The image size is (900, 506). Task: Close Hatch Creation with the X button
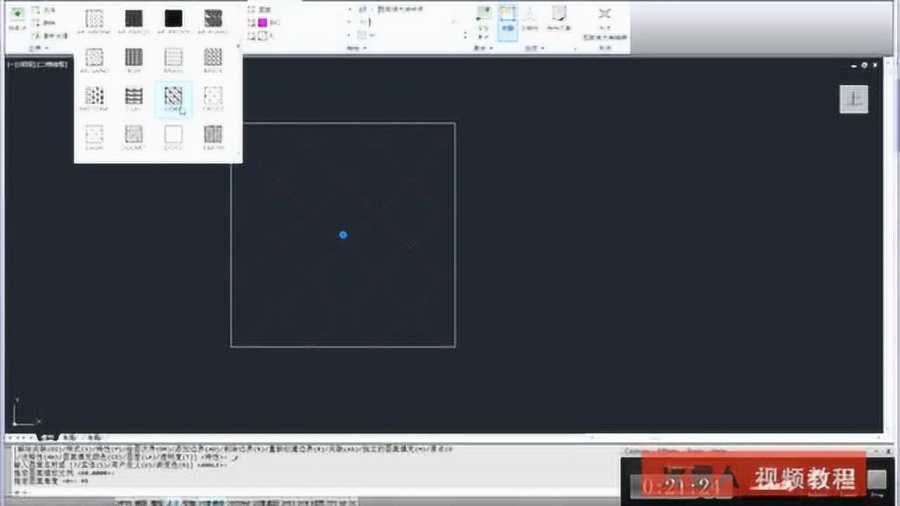(x=604, y=15)
